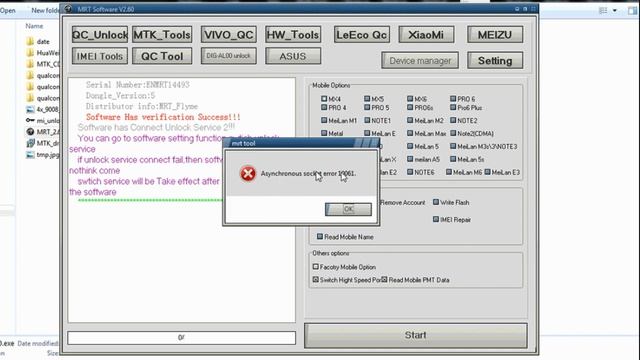Select the date folder icon in Explorer
Image resolution: width=640 pixels, height=360 pixels.
30,41
